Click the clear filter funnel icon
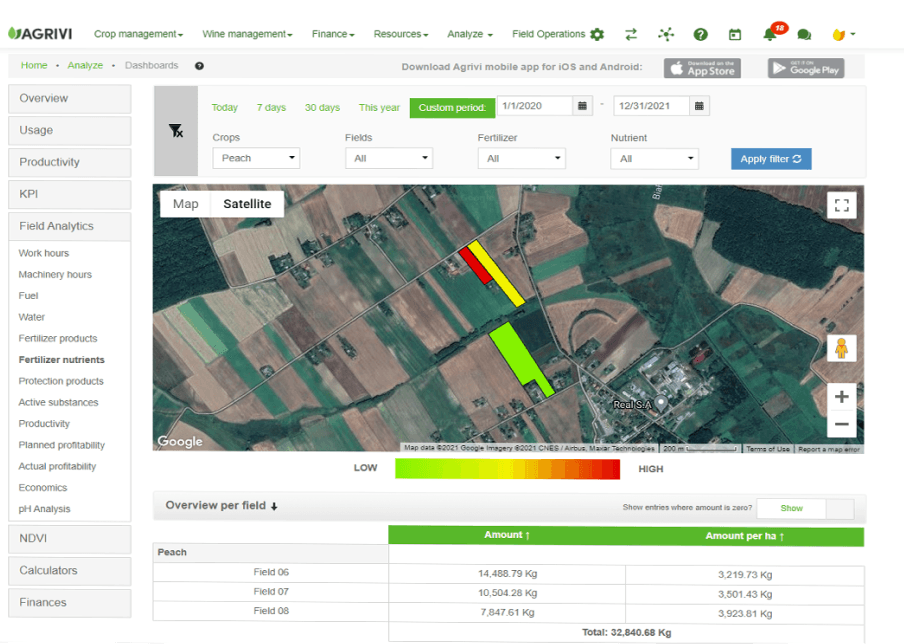This screenshot has width=904, height=644. [x=176, y=131]
